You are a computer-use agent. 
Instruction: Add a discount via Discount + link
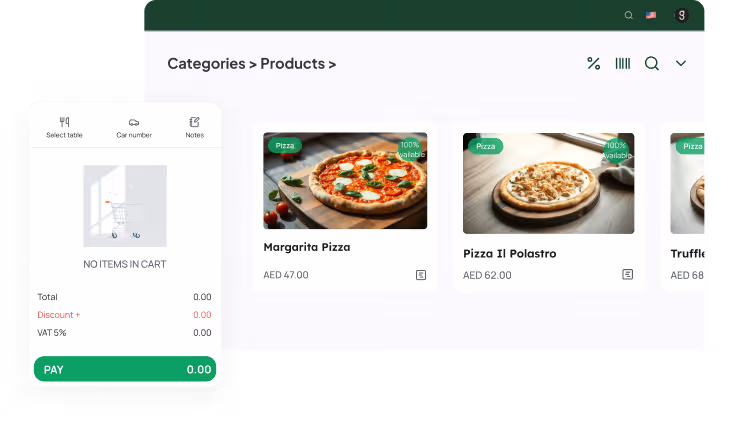click(59, 315)
